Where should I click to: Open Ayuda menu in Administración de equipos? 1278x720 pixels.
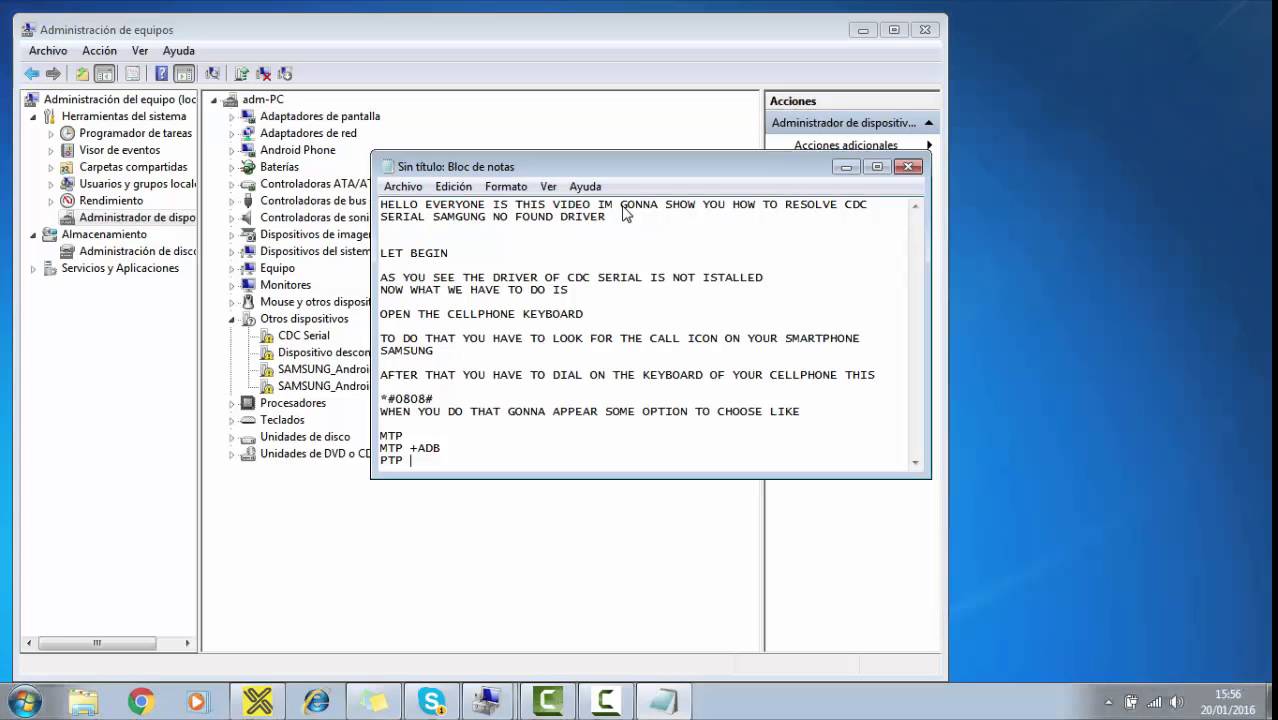click(179, 51)
